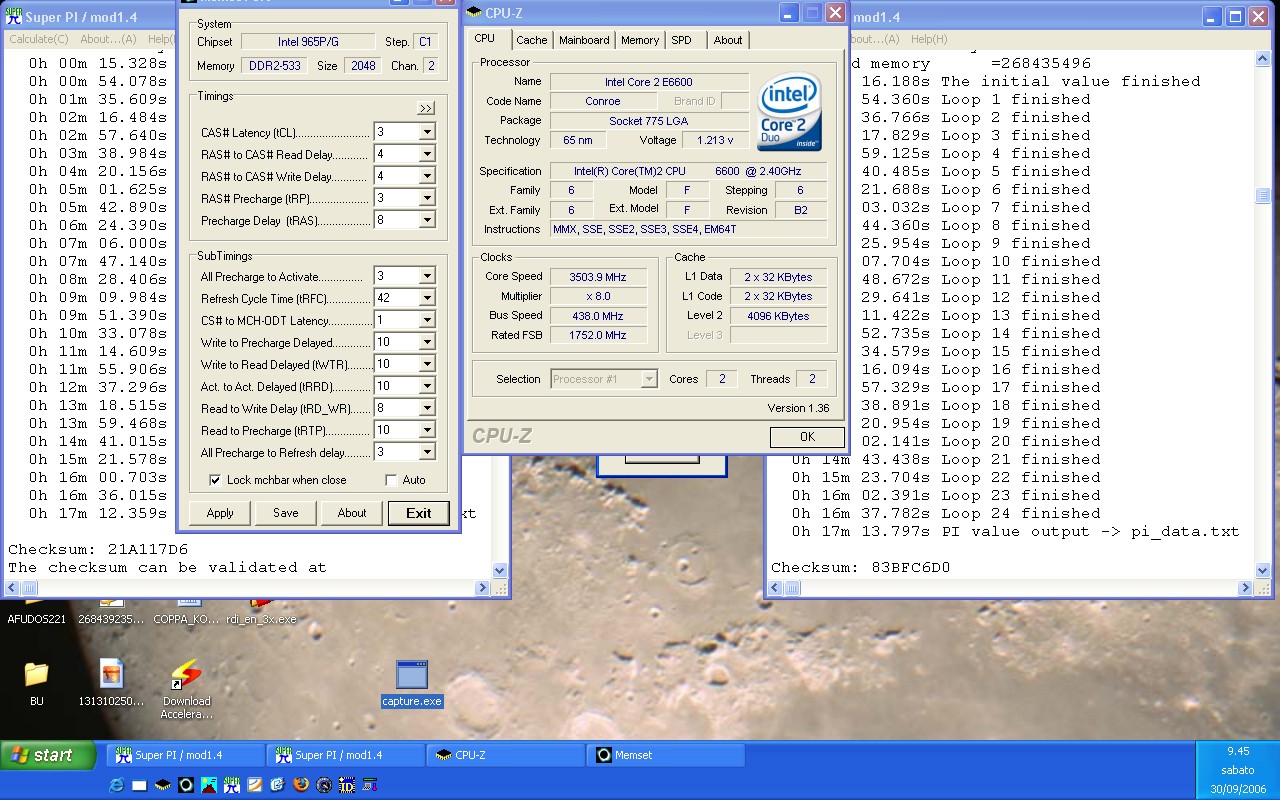Open CAS# Latency (tCL) dropdown
Screen dimensions: 1280x800
tap(427, 132)
